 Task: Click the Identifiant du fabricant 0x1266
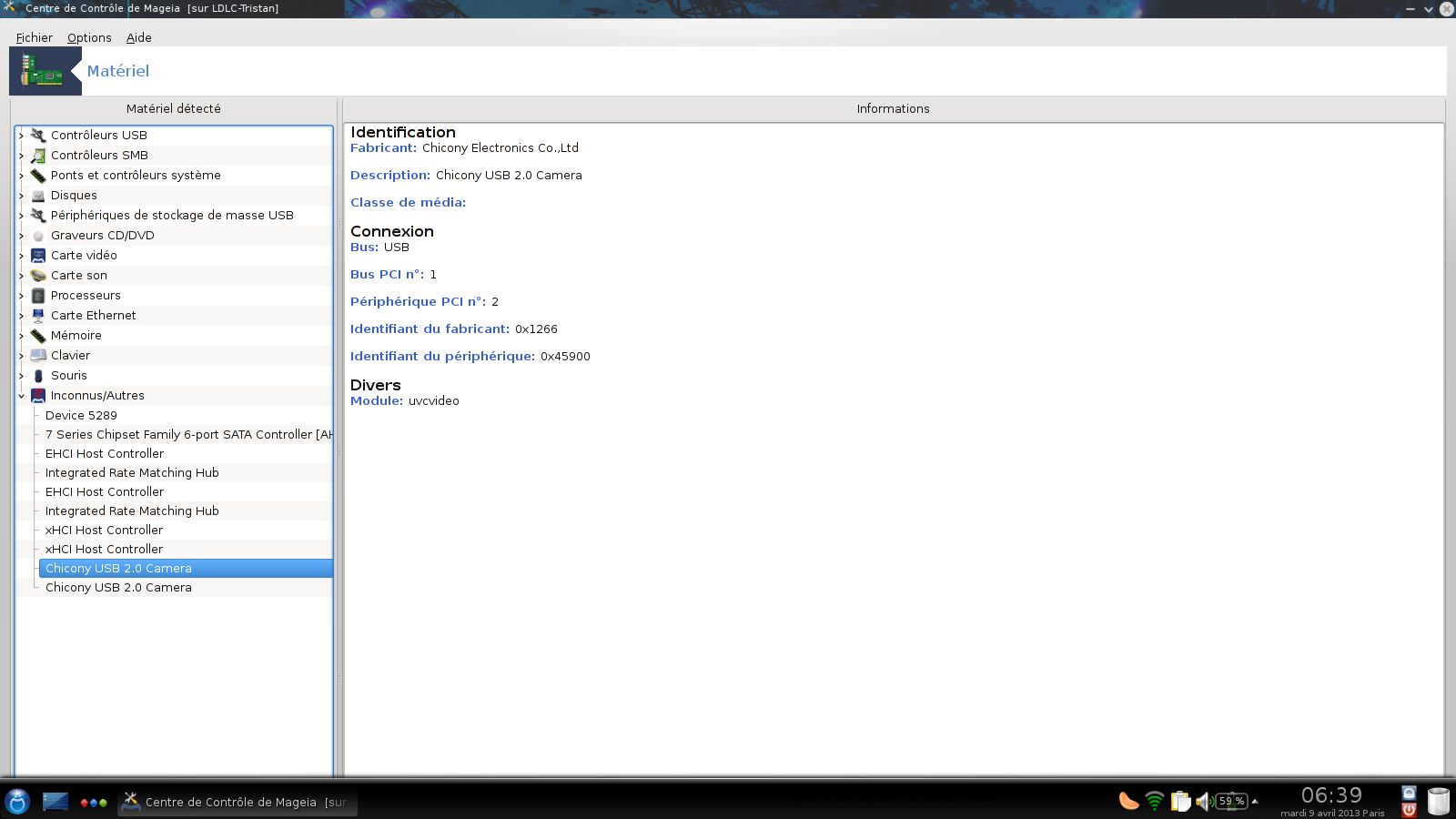[x=536, y=329]
